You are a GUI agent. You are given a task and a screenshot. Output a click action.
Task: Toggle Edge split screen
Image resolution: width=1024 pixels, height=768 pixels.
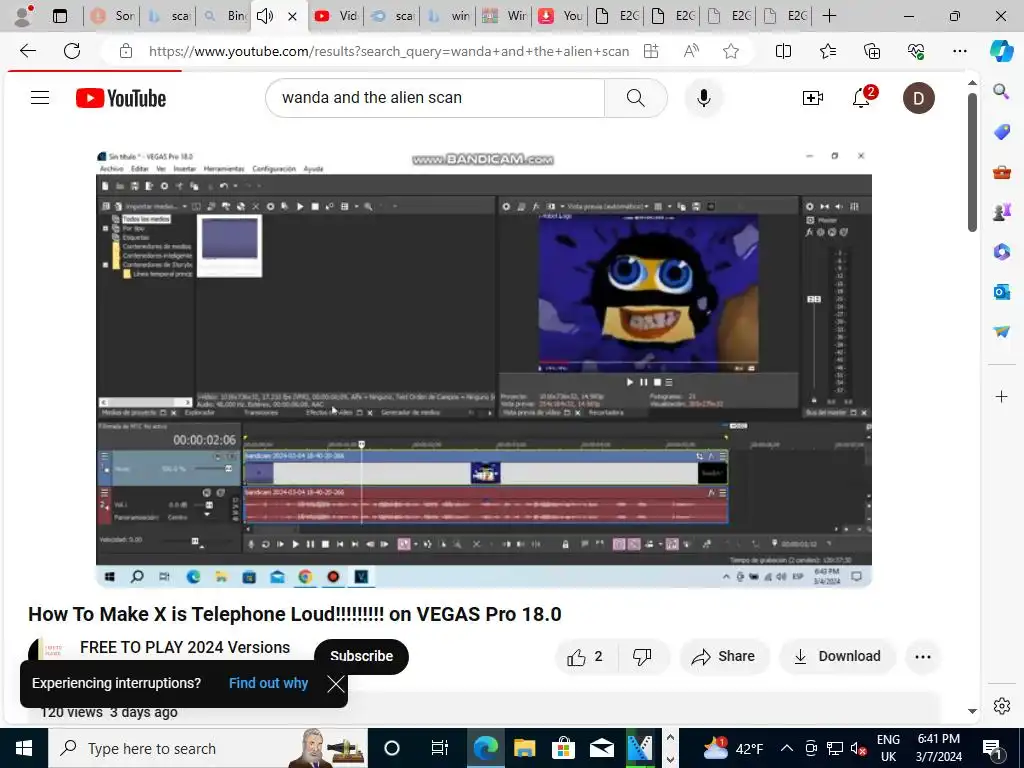783,51
